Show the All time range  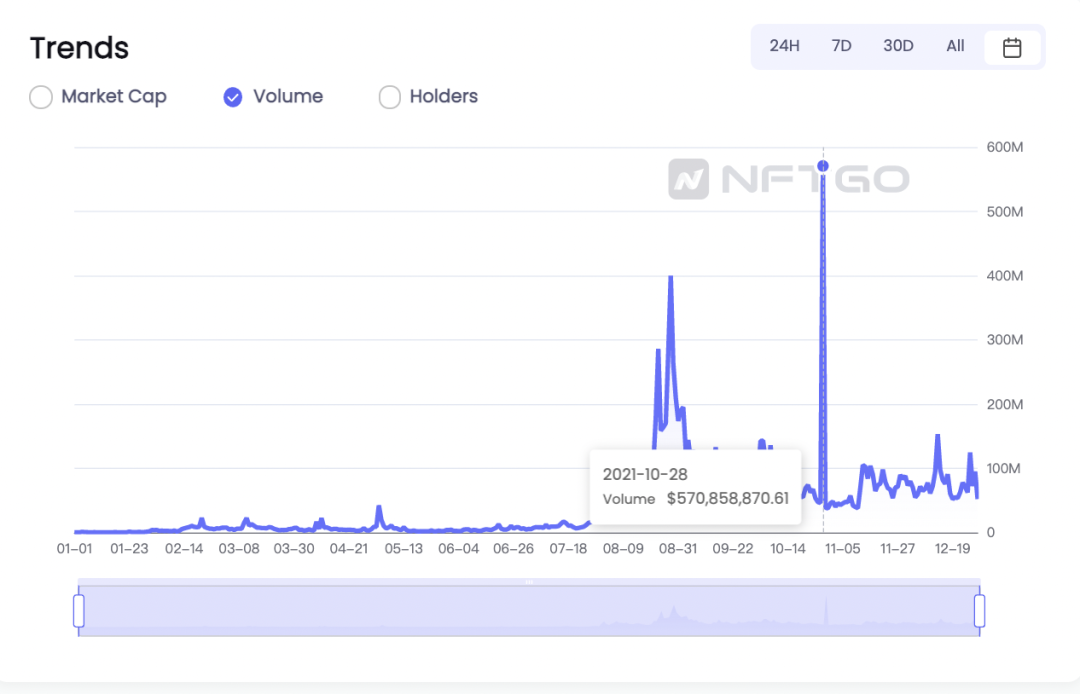pyautogui.click(x=955, y=46)
